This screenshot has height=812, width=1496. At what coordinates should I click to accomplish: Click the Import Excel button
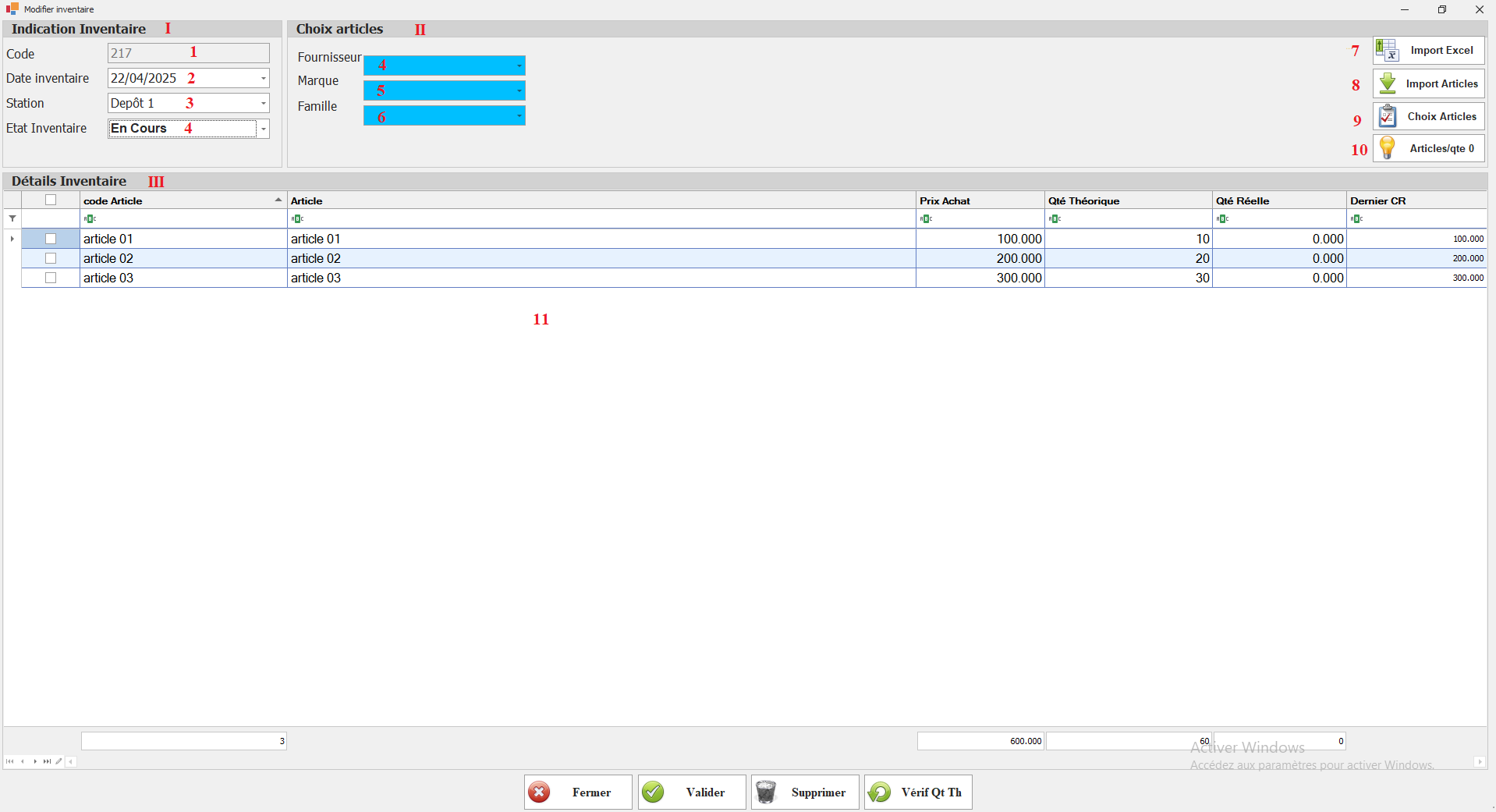1428,51
